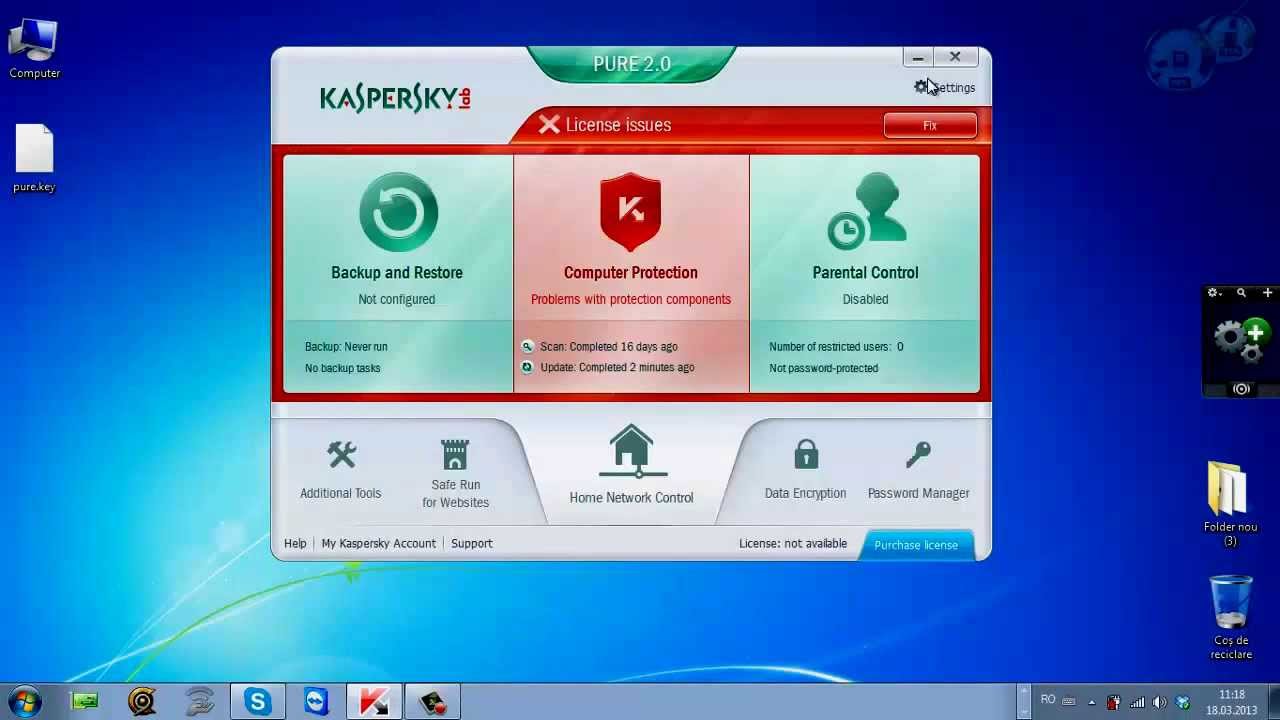Open the dark spade-card taskbar icon
The image size is (1280, 720).
tap(432, 701)
